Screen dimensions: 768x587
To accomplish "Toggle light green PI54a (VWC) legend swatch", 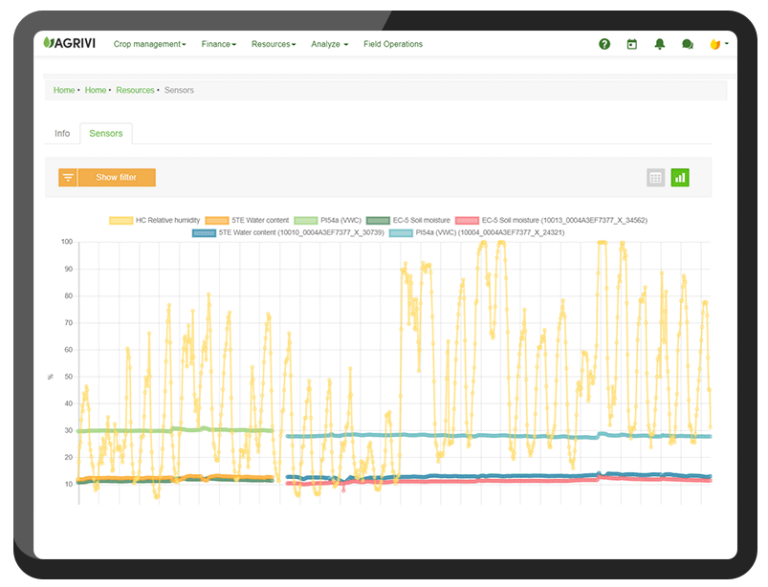I will point(306,220).
